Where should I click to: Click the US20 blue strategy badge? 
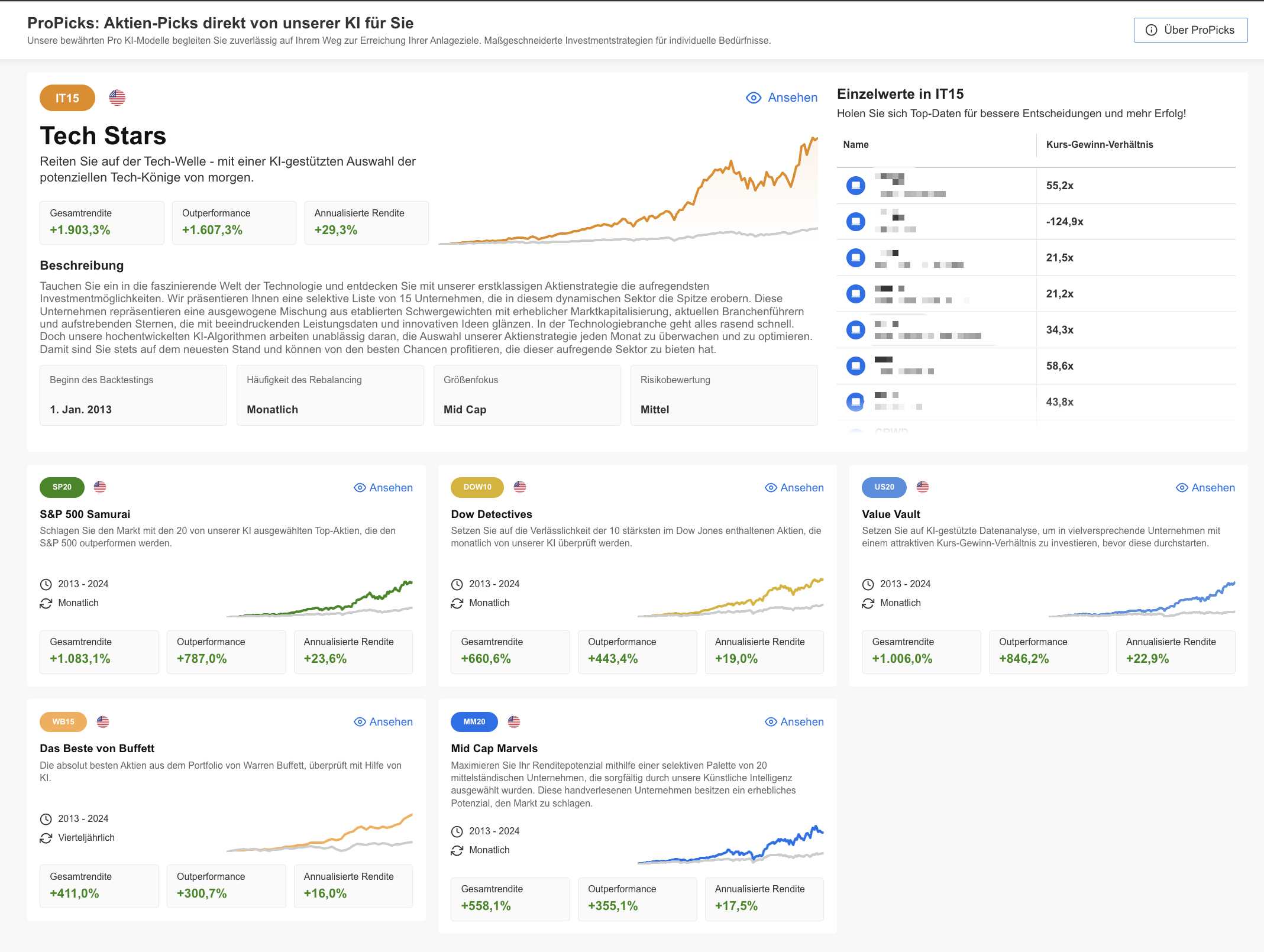click(x=884, y=487)
